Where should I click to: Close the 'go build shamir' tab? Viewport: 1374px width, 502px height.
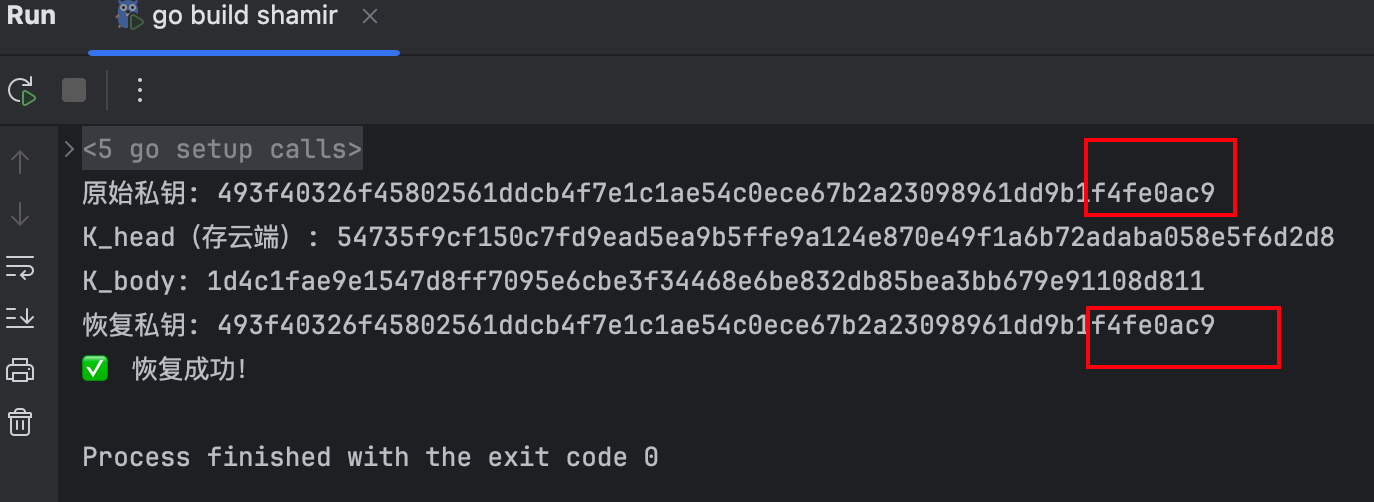(x=369, y=17)
